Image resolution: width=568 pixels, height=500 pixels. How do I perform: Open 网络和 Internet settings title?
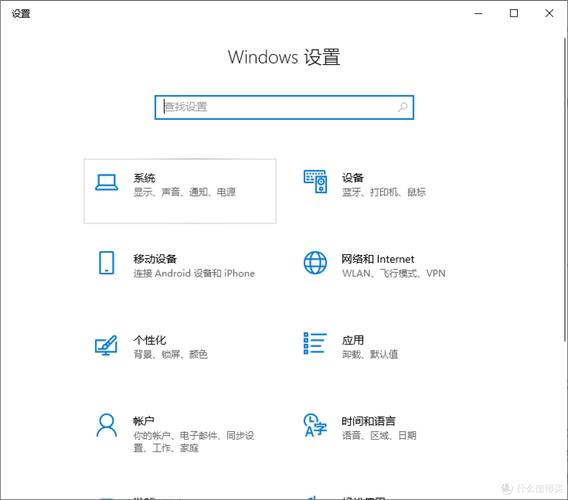378,259
